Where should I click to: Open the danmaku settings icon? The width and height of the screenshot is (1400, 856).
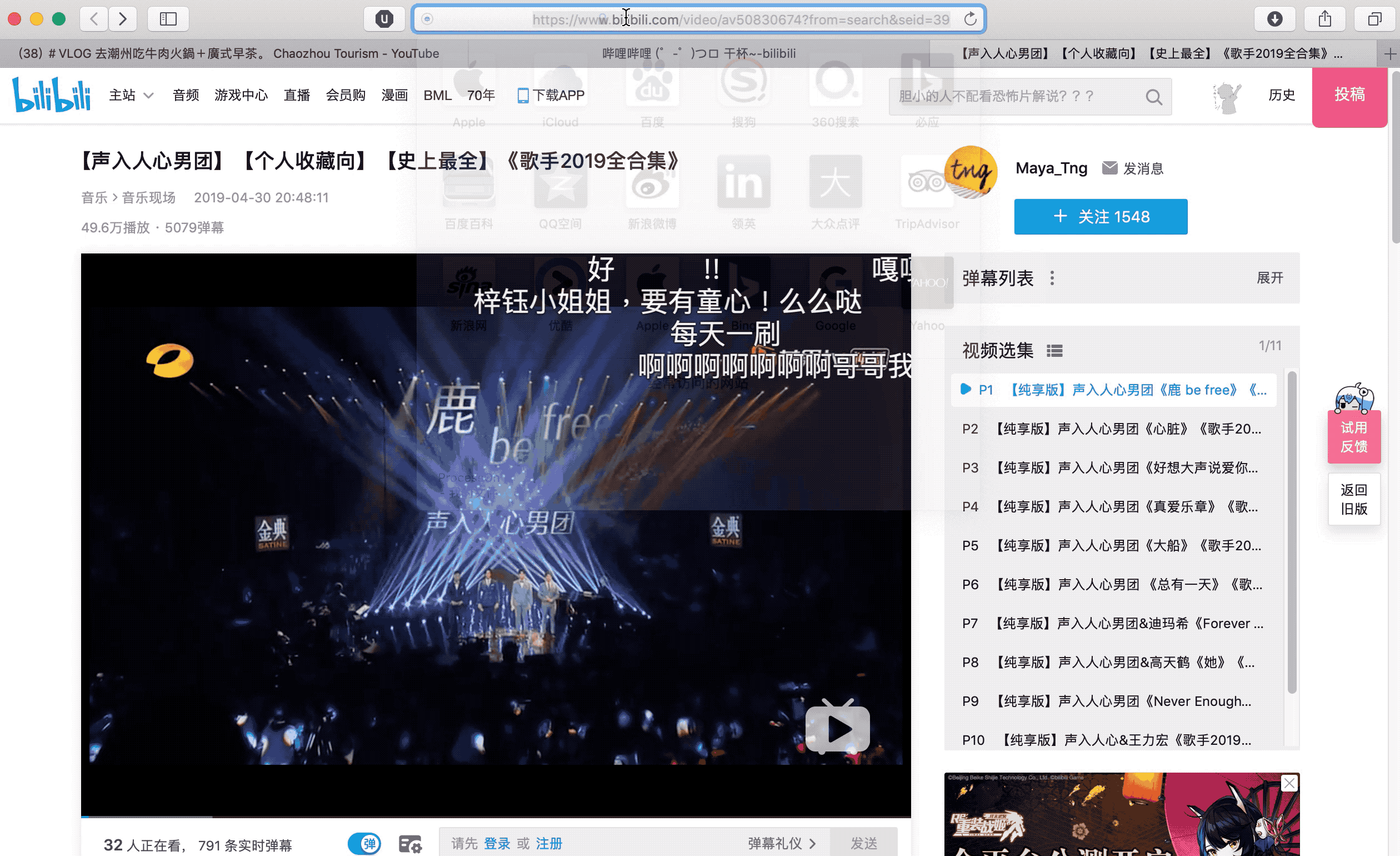coord(409,844)
